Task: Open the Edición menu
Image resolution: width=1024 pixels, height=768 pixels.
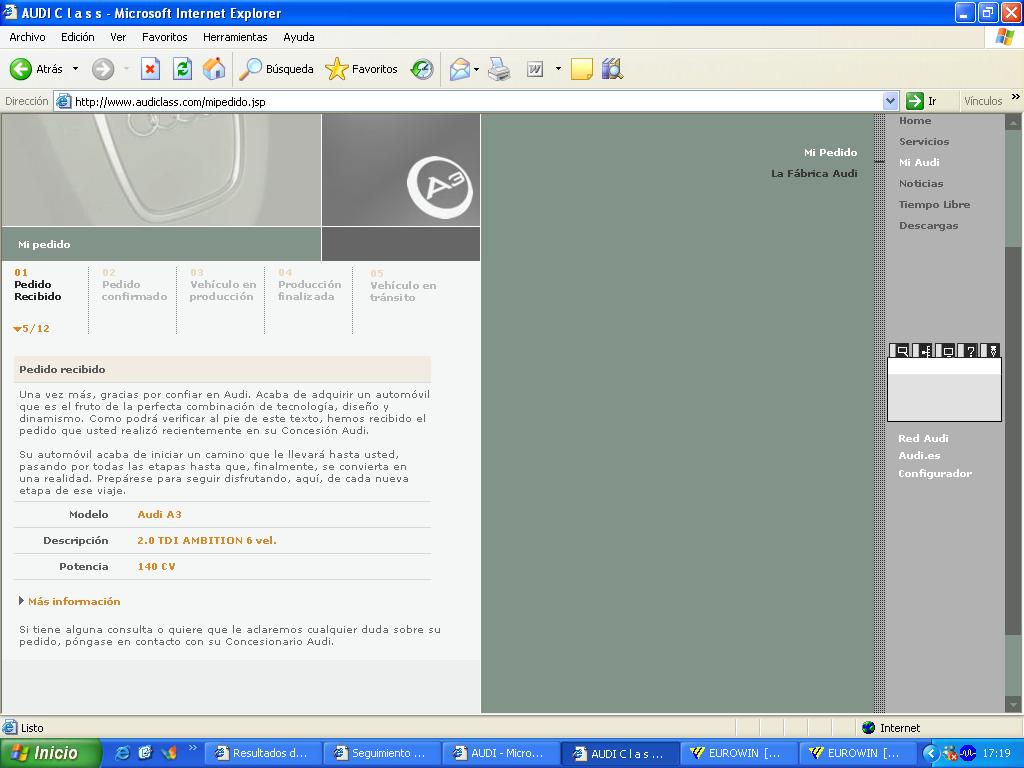Action: [78, 37]
